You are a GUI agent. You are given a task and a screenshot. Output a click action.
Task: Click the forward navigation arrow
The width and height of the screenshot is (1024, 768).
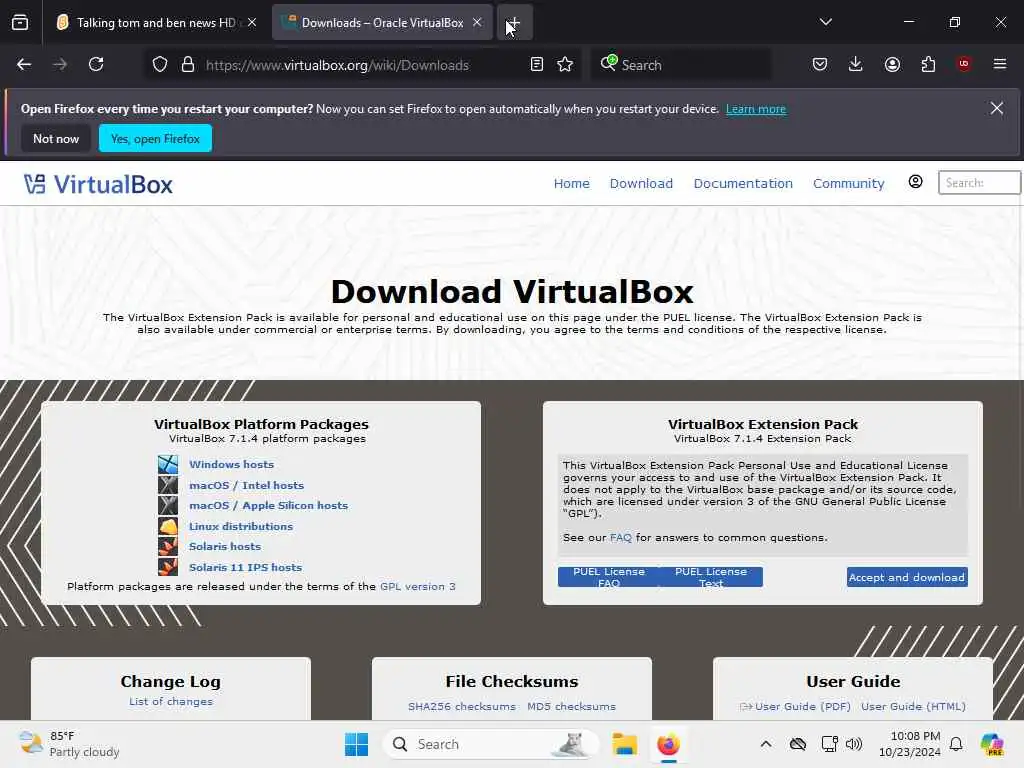(60, 65)
